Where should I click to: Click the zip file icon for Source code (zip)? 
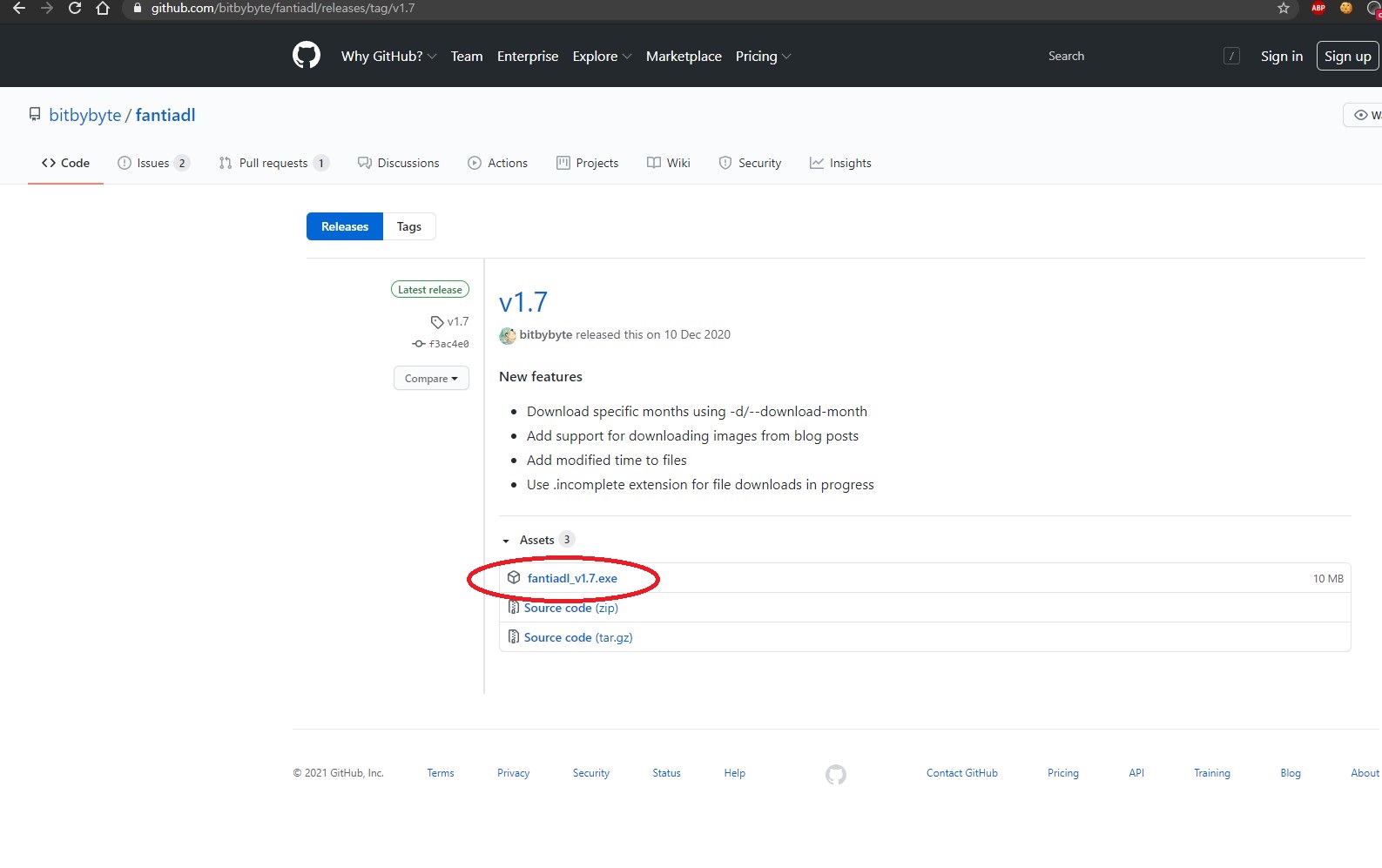point(514,607)
